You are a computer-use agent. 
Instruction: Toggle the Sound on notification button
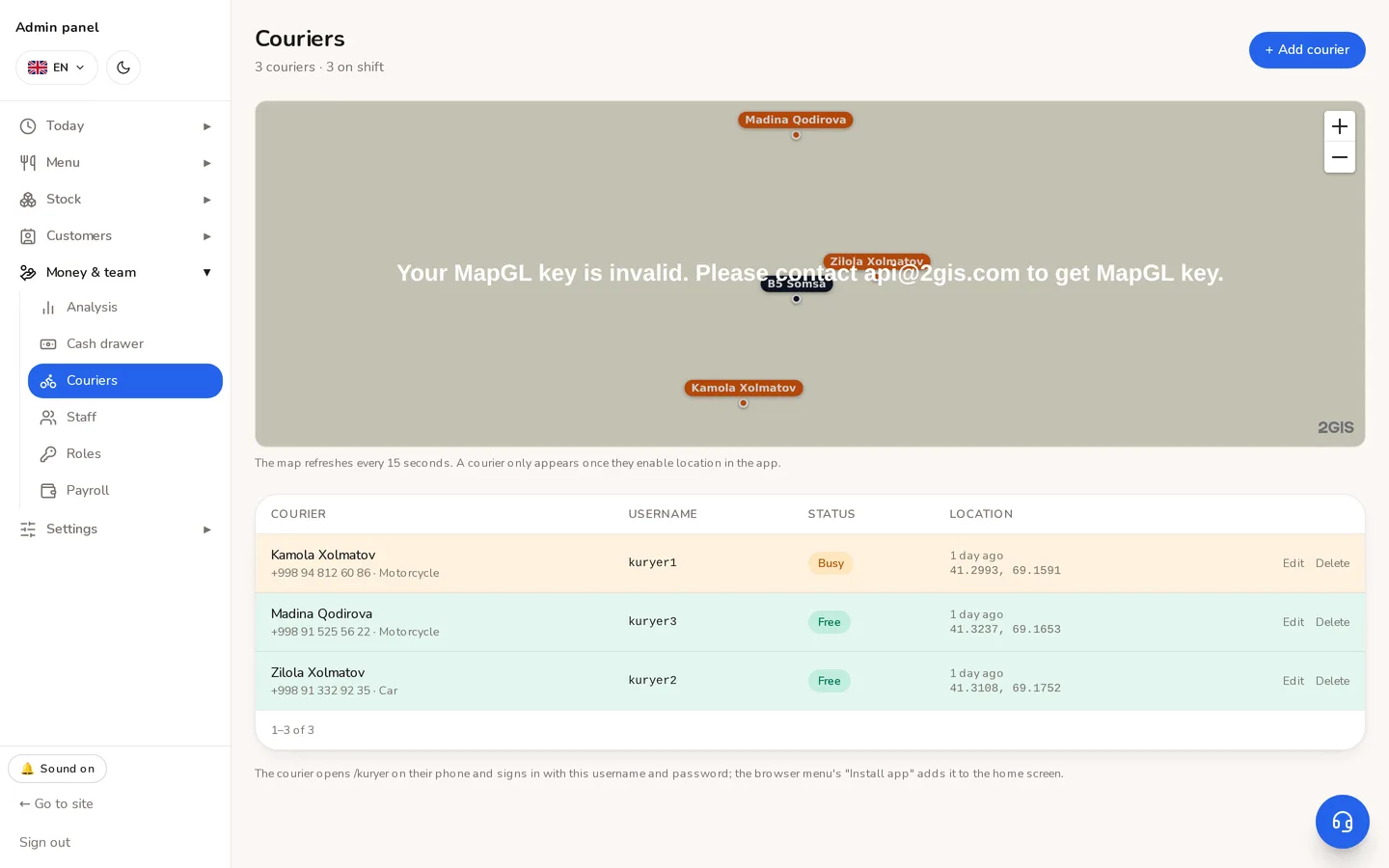[x=58, y=769]
